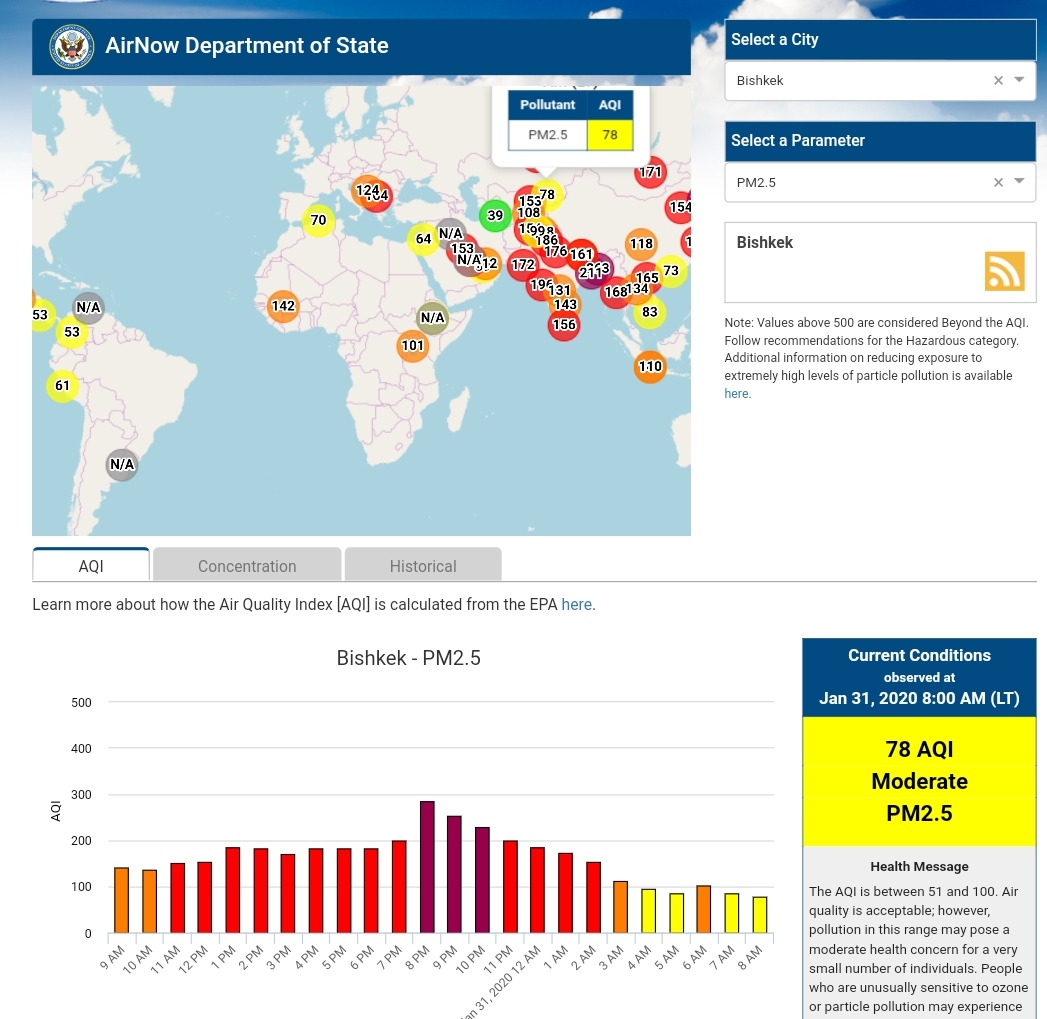Expand the Select a Parameter dropdown arrow
Image resolution: width=1047 pixels, height=1019 pixels.
tap(1019, 181)
